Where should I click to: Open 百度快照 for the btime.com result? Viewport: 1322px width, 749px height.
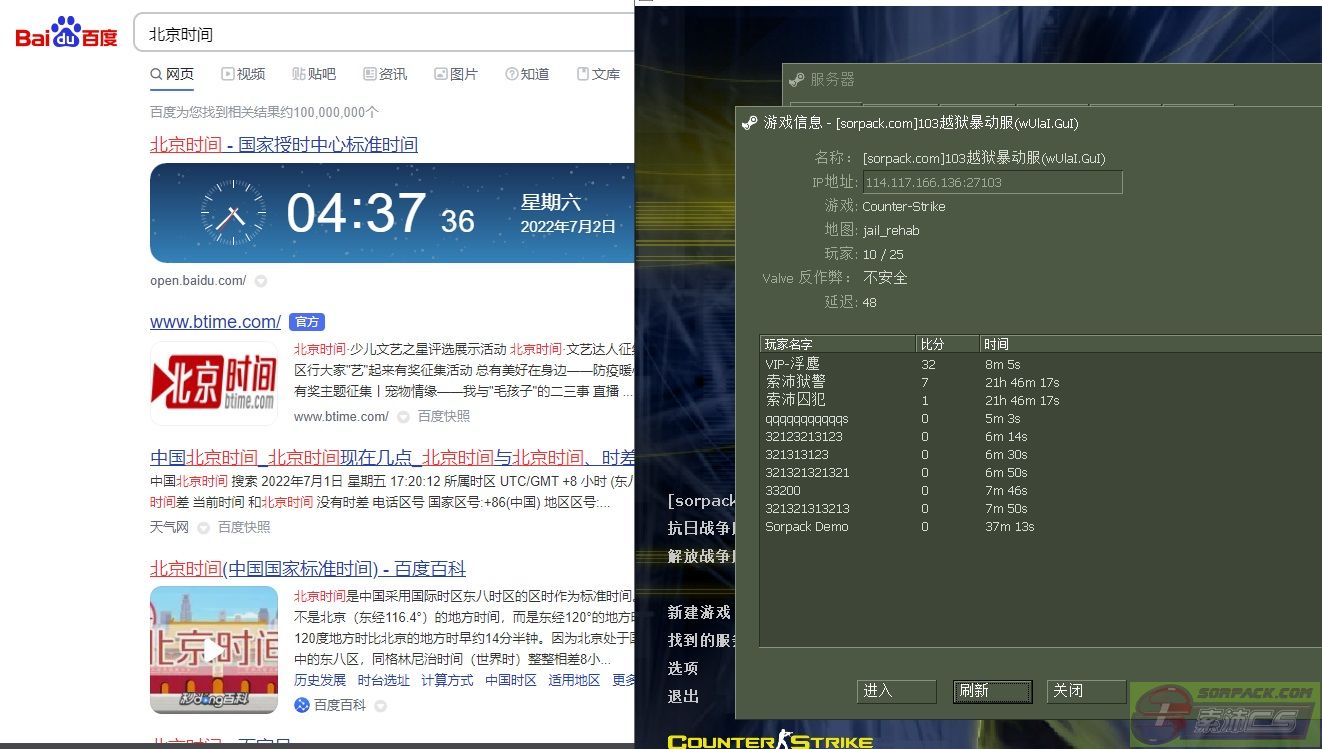tap(444, 416)
